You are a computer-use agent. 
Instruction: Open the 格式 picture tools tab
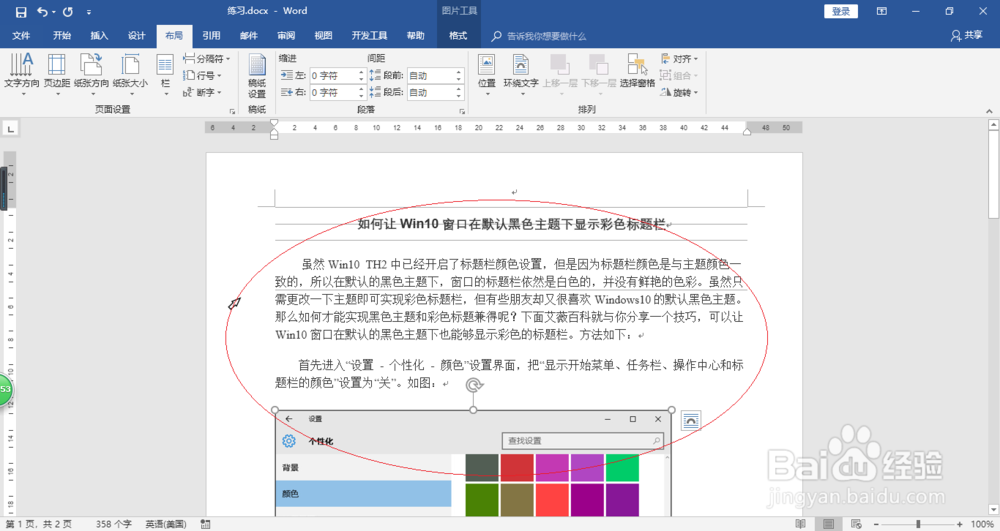pos(458,36)
